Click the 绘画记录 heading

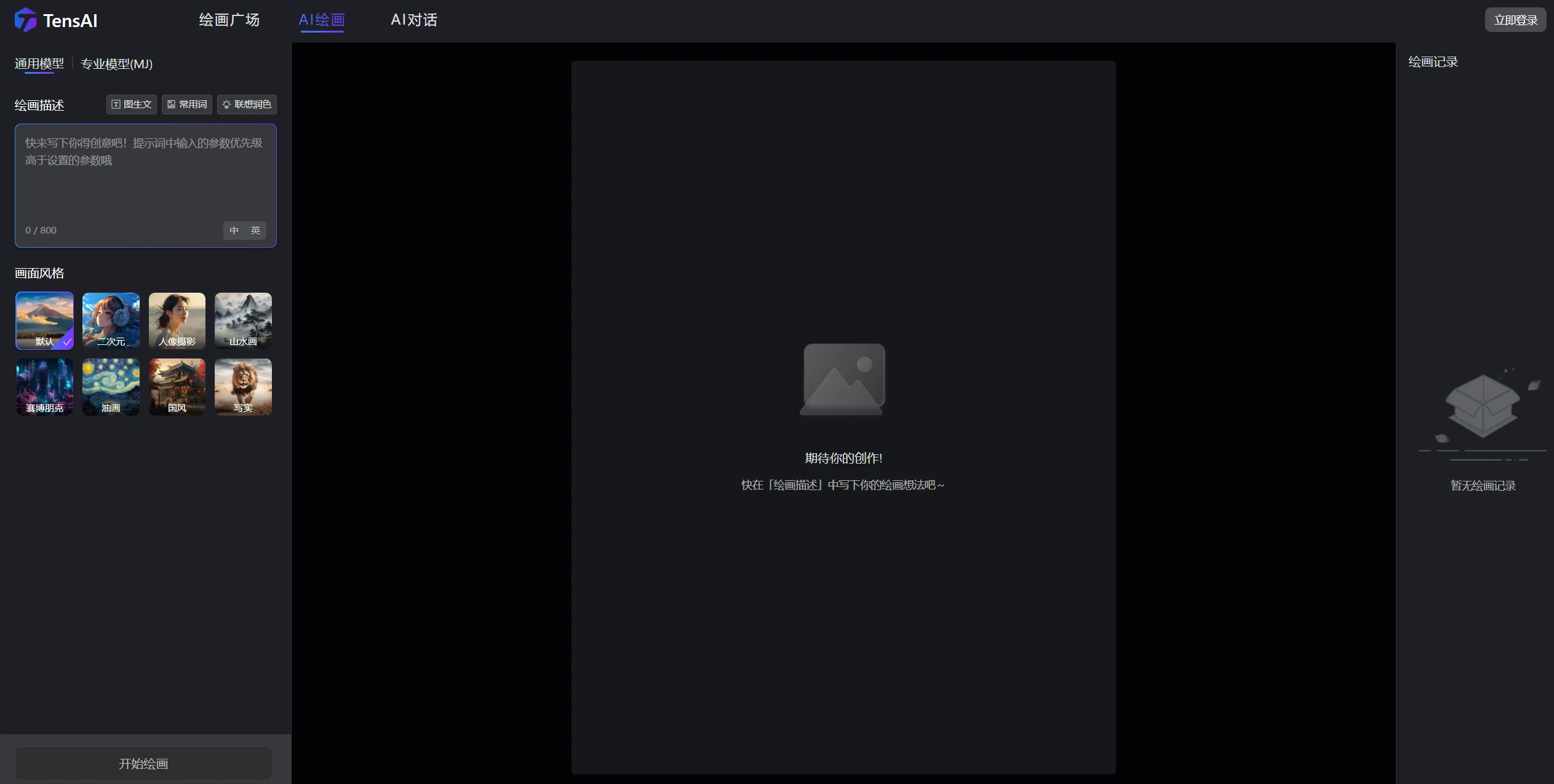click(1433, 61)
